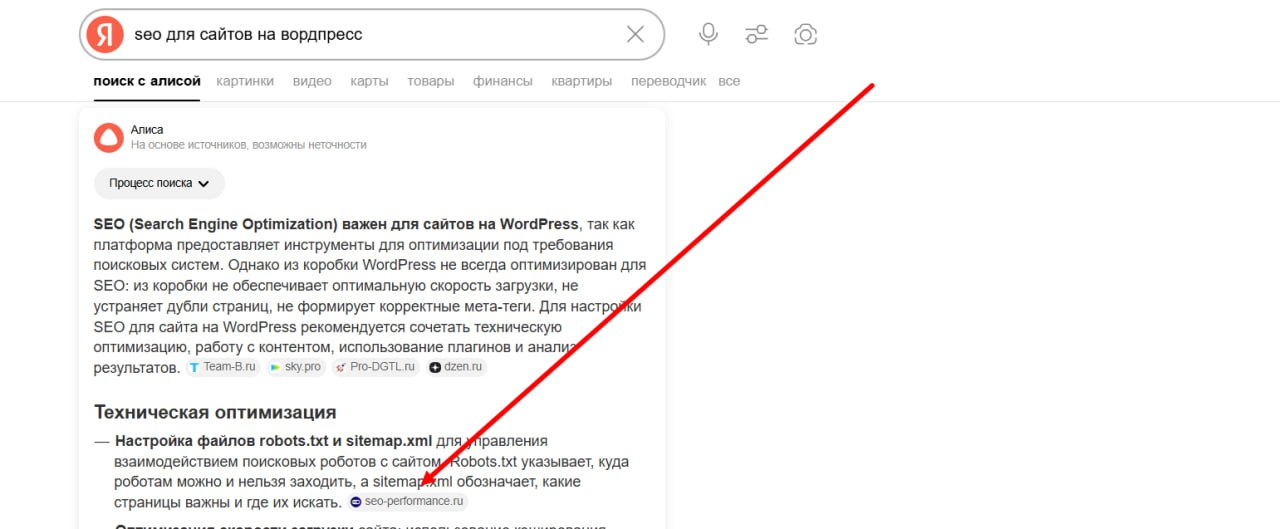1280x529 pixels.
Task: Open search settings sliders icon
Action: coord(756,35)
